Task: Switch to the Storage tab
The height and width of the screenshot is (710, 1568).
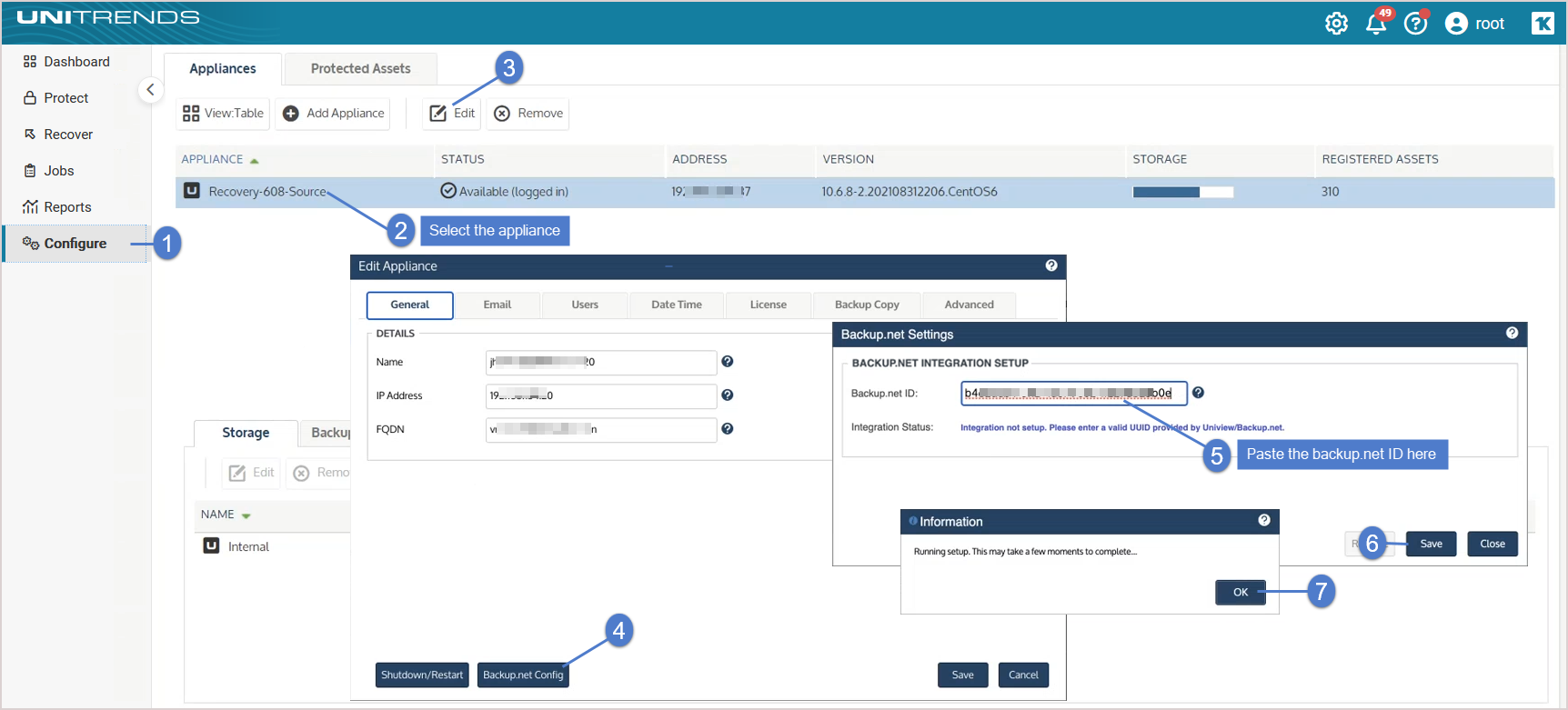Action: click(246, 434)
